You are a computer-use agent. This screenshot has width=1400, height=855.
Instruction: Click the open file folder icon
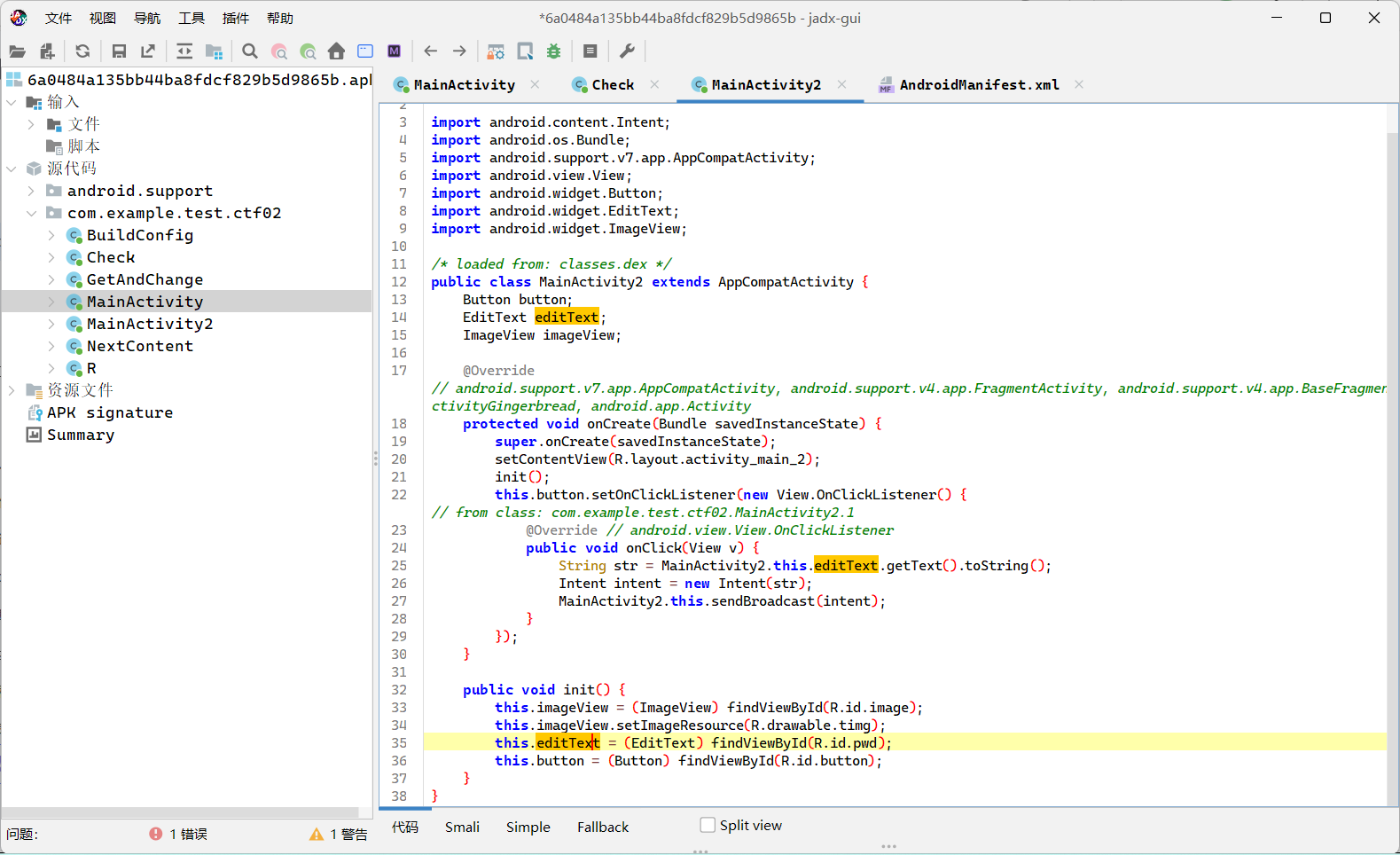(17, 51)
